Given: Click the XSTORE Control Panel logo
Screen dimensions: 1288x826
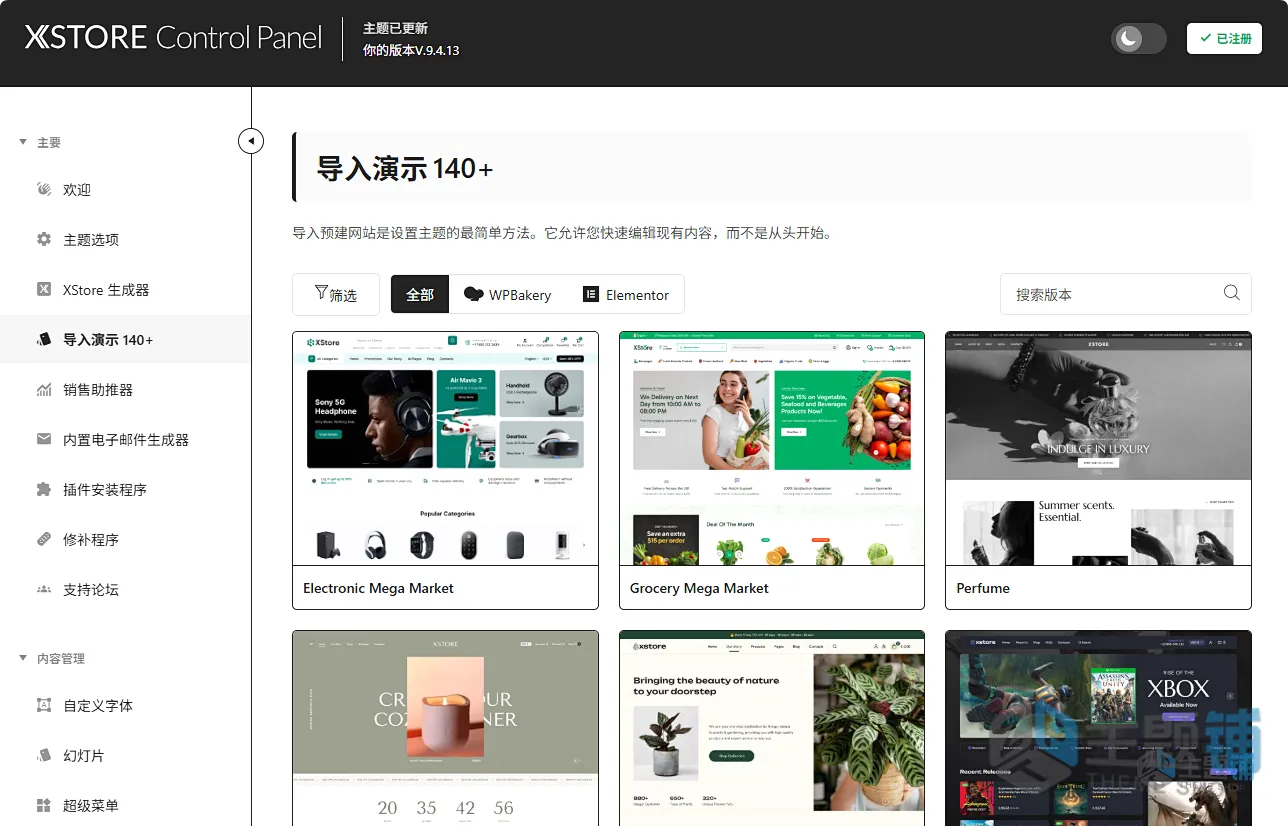Looking at the screenshot, I should 173,38.
